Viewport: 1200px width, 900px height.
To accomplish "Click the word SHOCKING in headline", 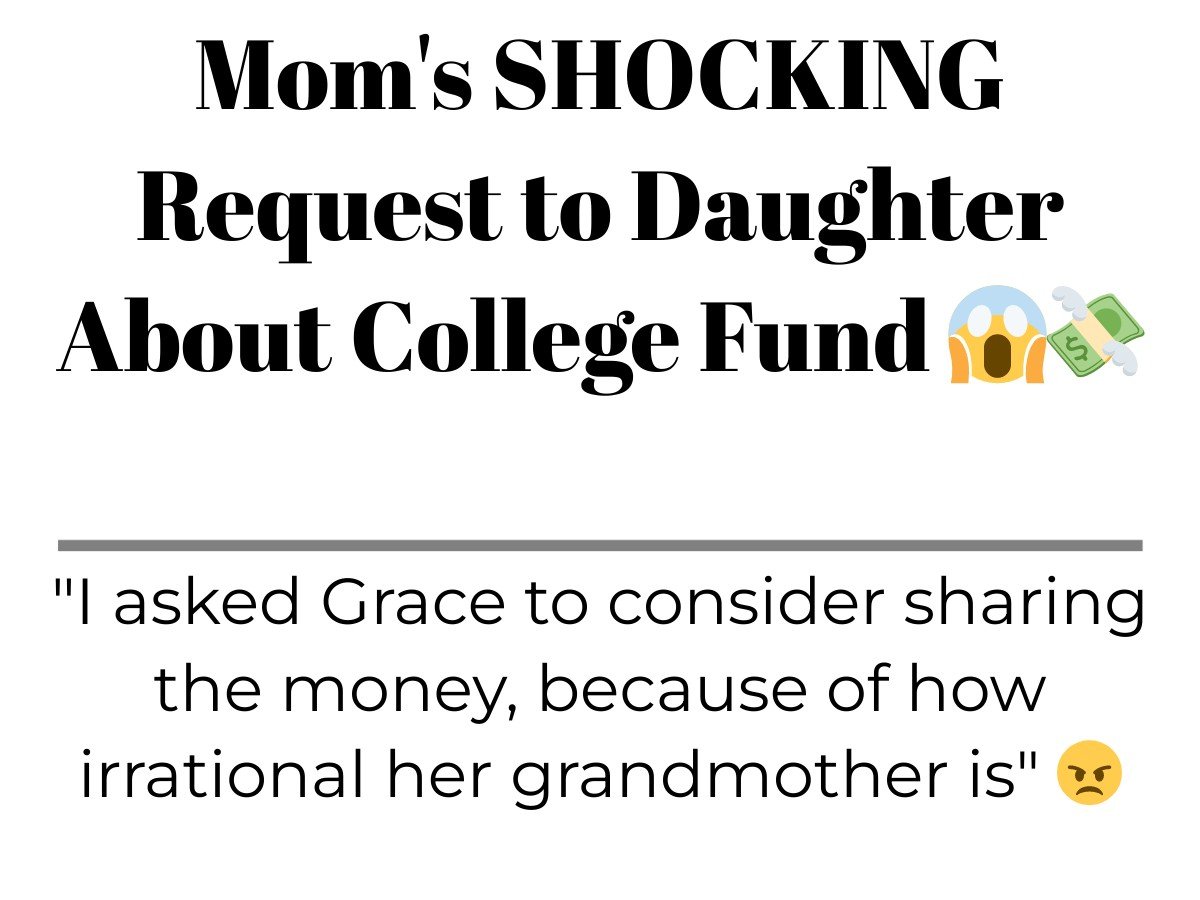I will 748,77.
